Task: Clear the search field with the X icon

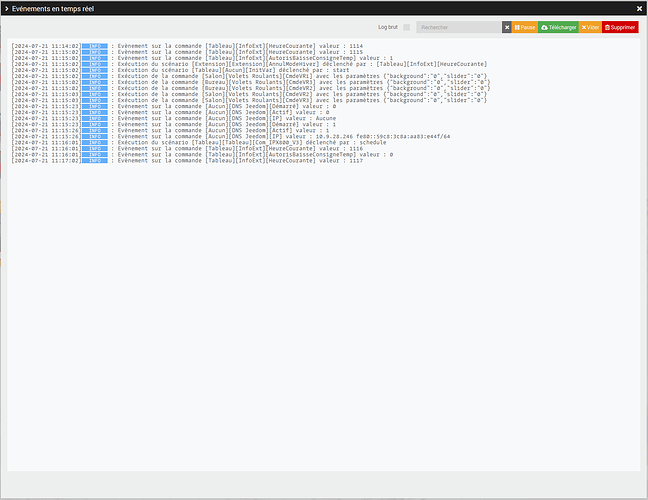Action: [507, 27]
